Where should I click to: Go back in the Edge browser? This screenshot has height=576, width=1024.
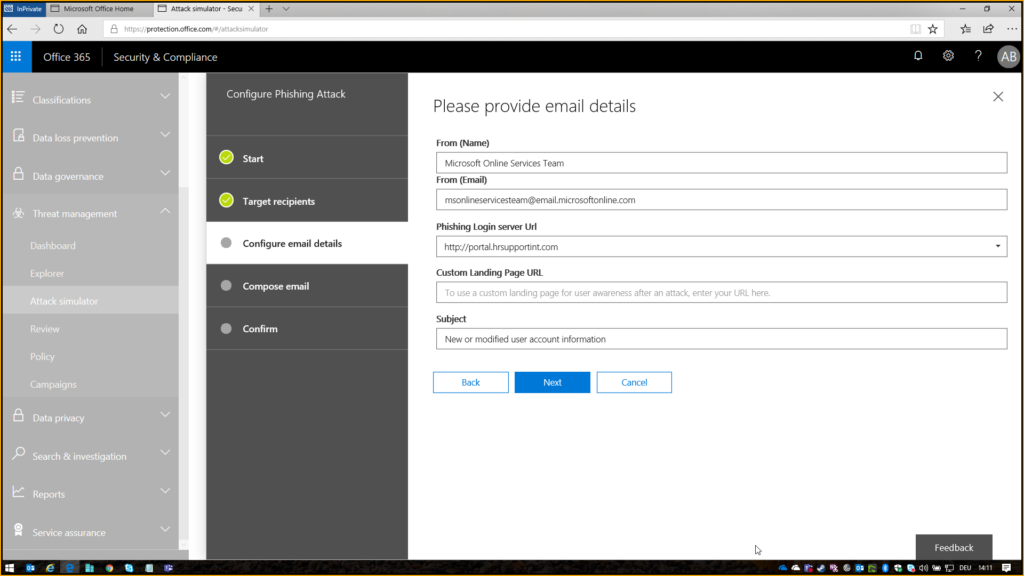coord(12,29)
